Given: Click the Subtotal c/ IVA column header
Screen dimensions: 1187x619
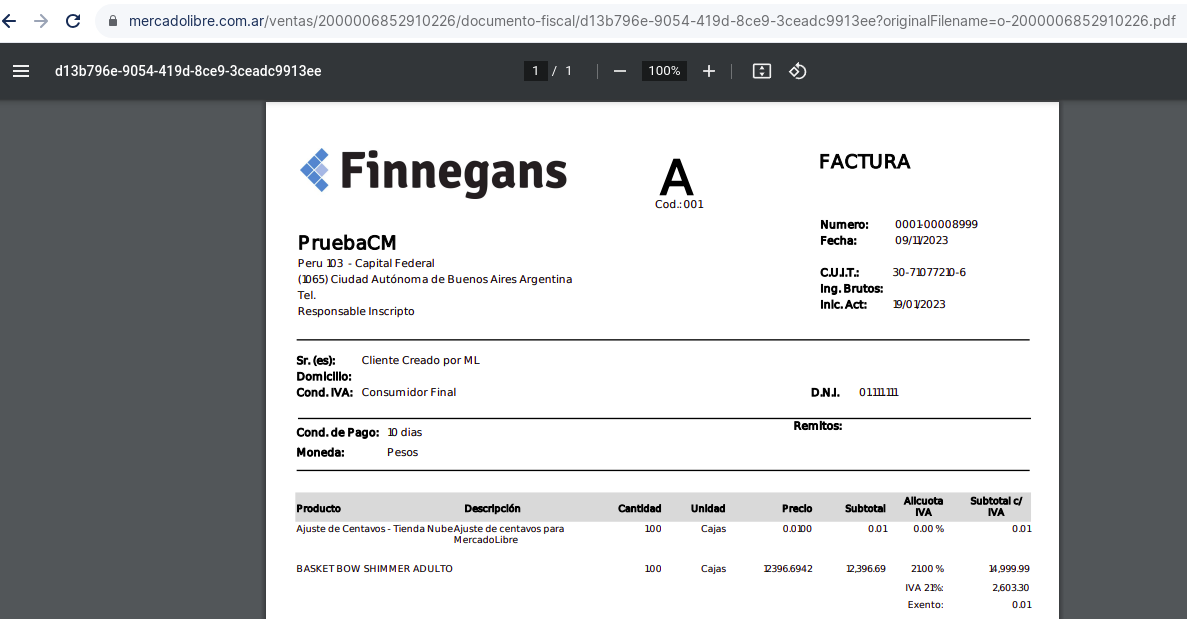Looking at the screenshot, I should 995,506.
